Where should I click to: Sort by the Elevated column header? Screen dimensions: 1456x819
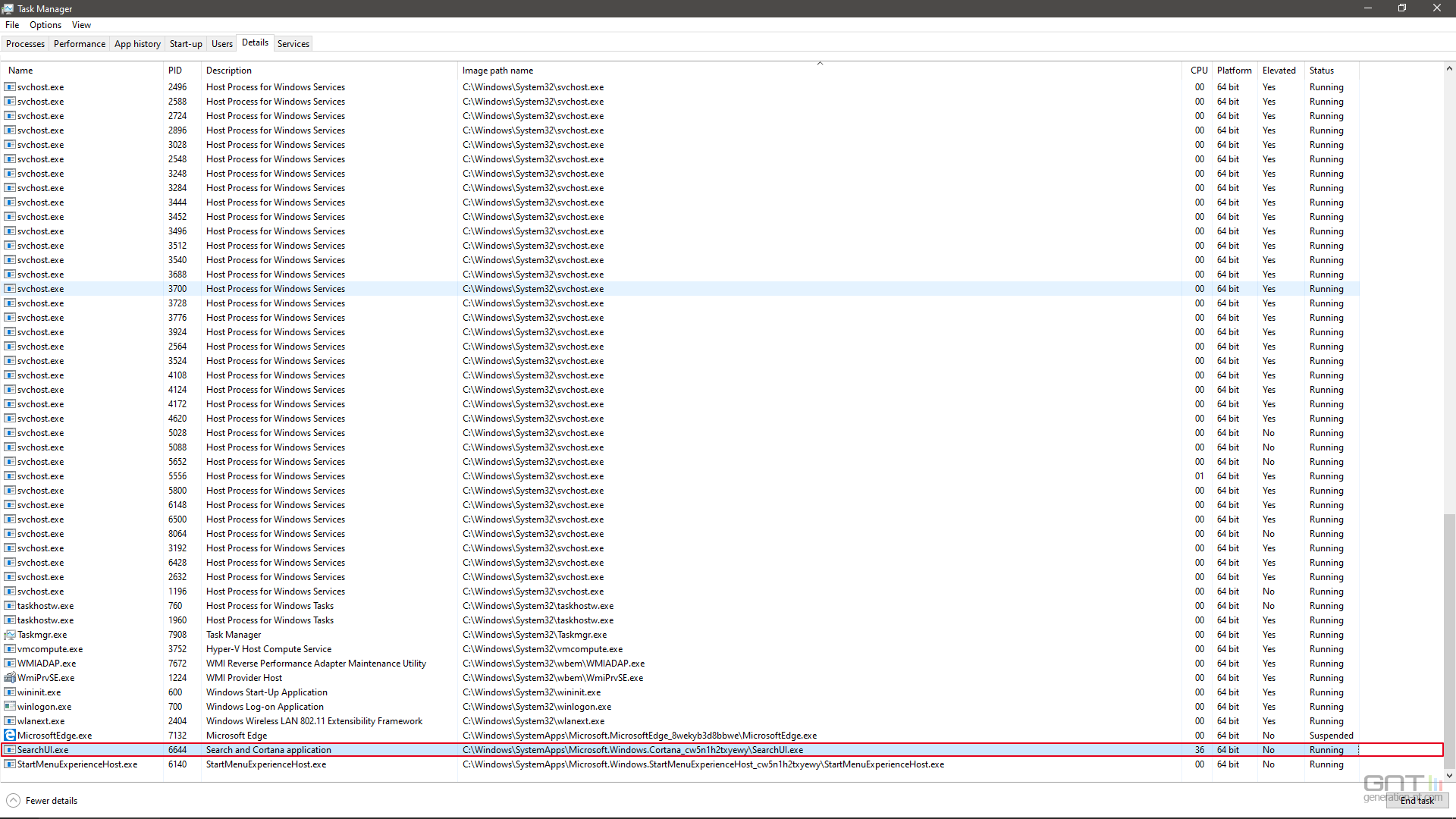coord(1280,71)
